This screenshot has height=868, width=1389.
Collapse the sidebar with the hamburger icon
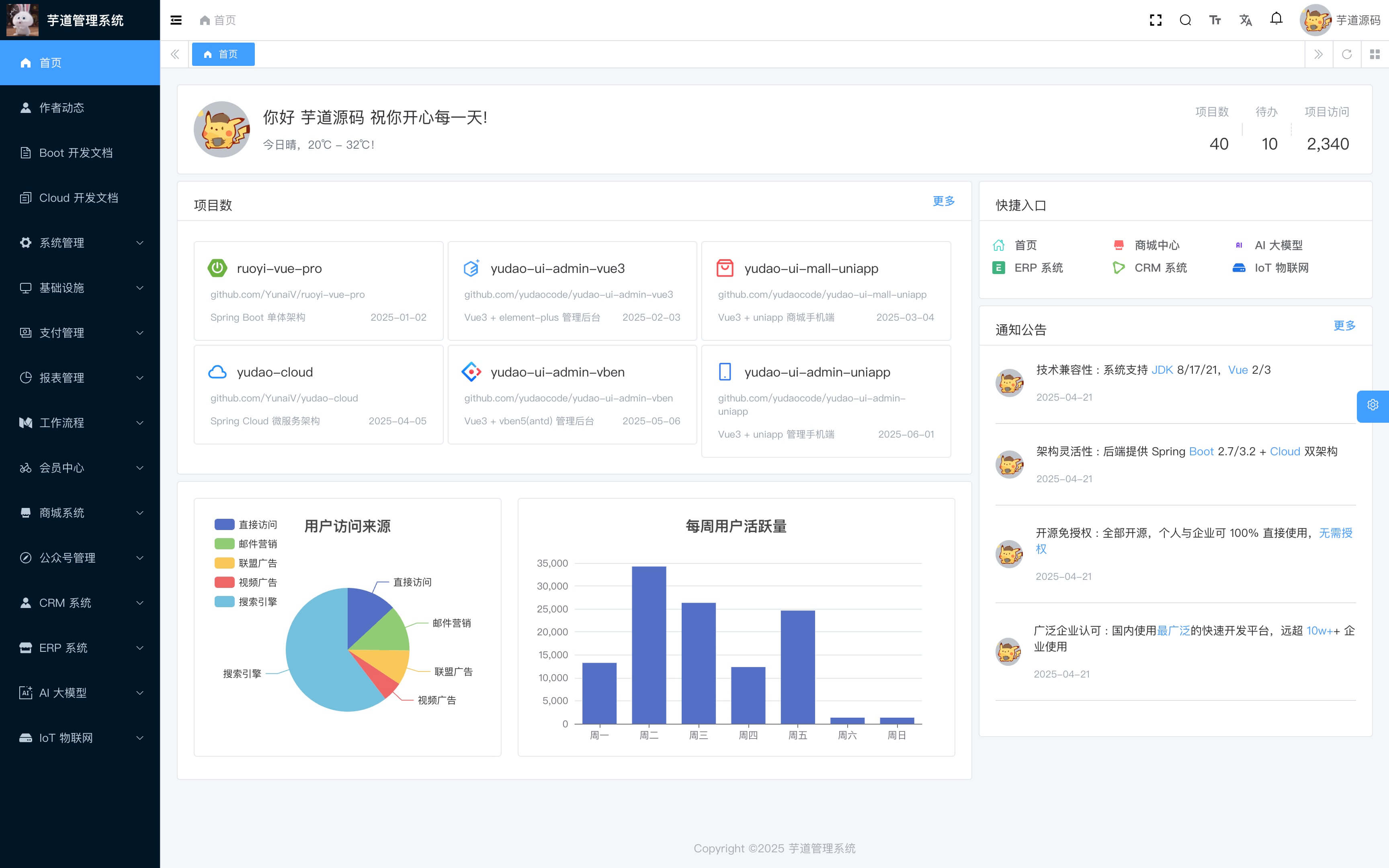pyautogui.click(x=176, y=20)
